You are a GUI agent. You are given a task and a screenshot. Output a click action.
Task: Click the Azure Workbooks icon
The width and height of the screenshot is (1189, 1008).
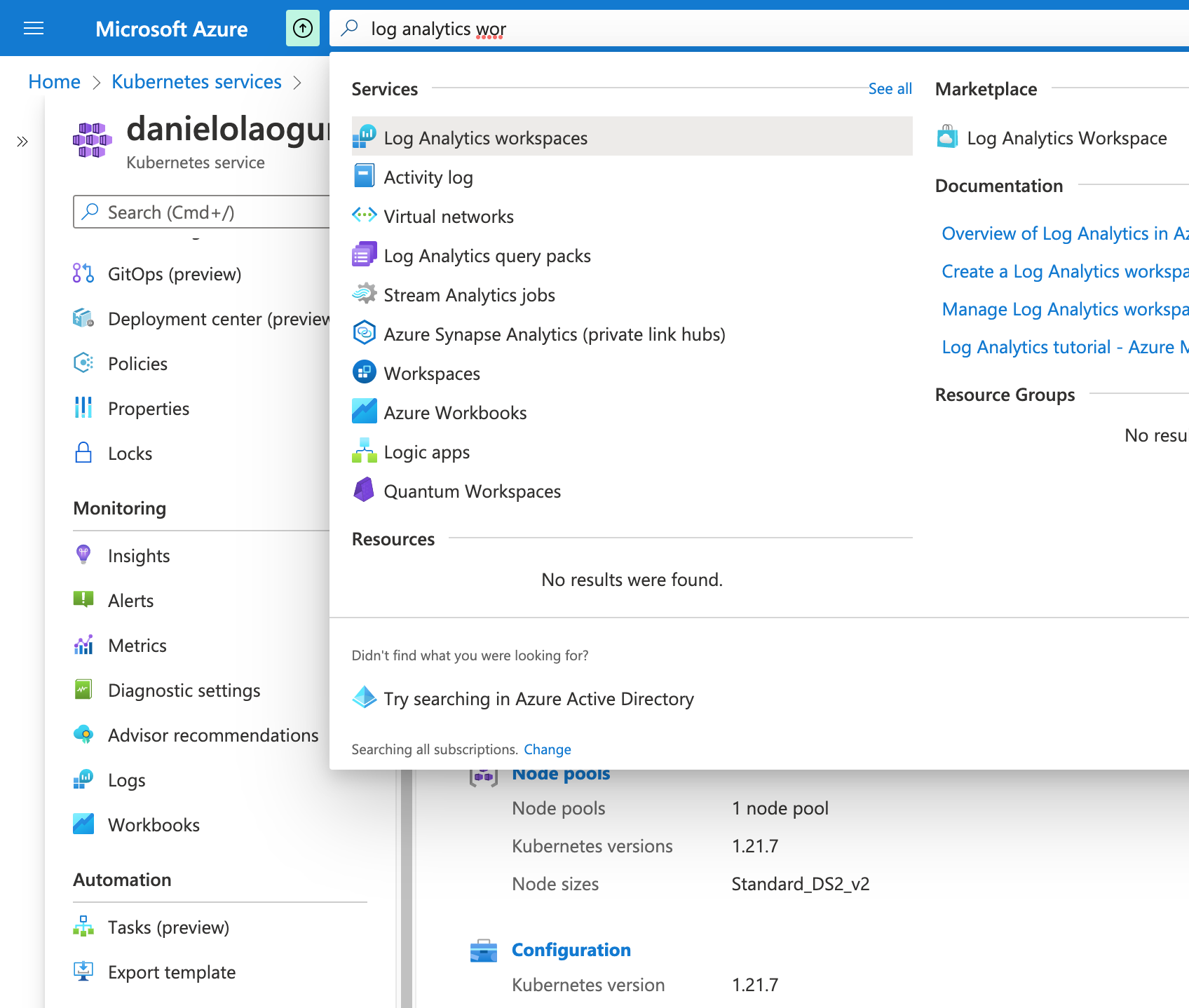(x=364, y=411)
